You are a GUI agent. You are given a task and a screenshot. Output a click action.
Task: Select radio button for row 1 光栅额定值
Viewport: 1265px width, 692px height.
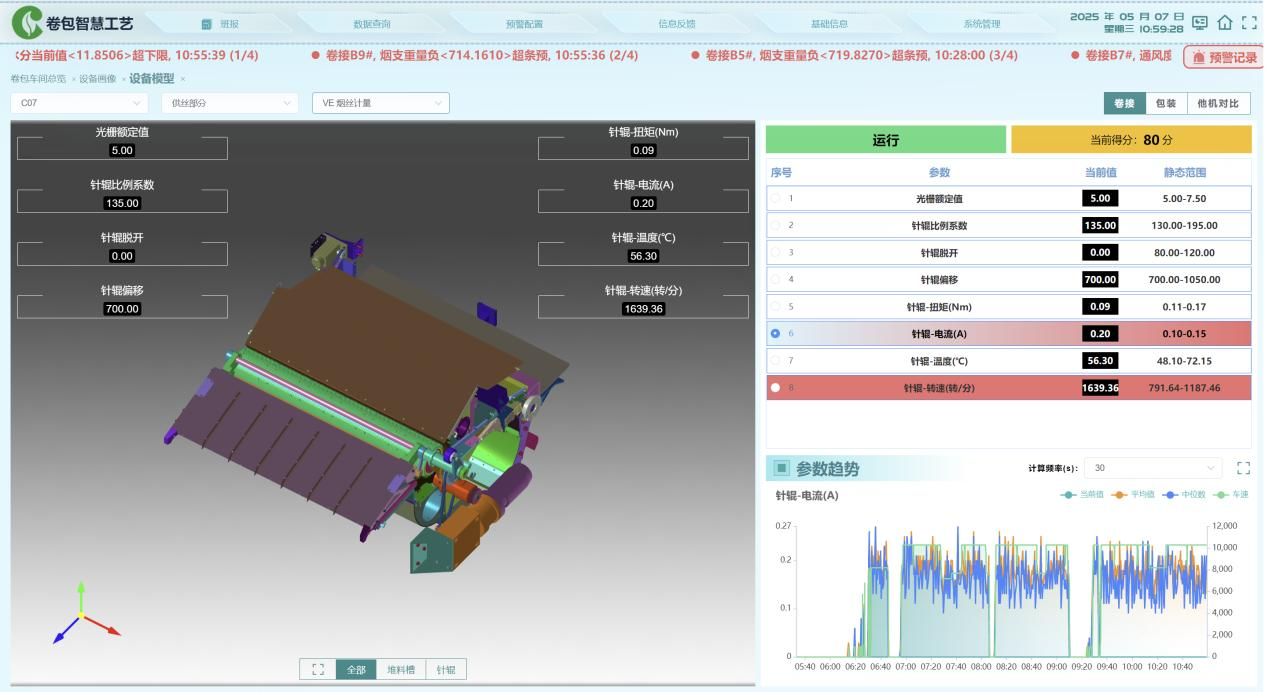click(776, 199)
